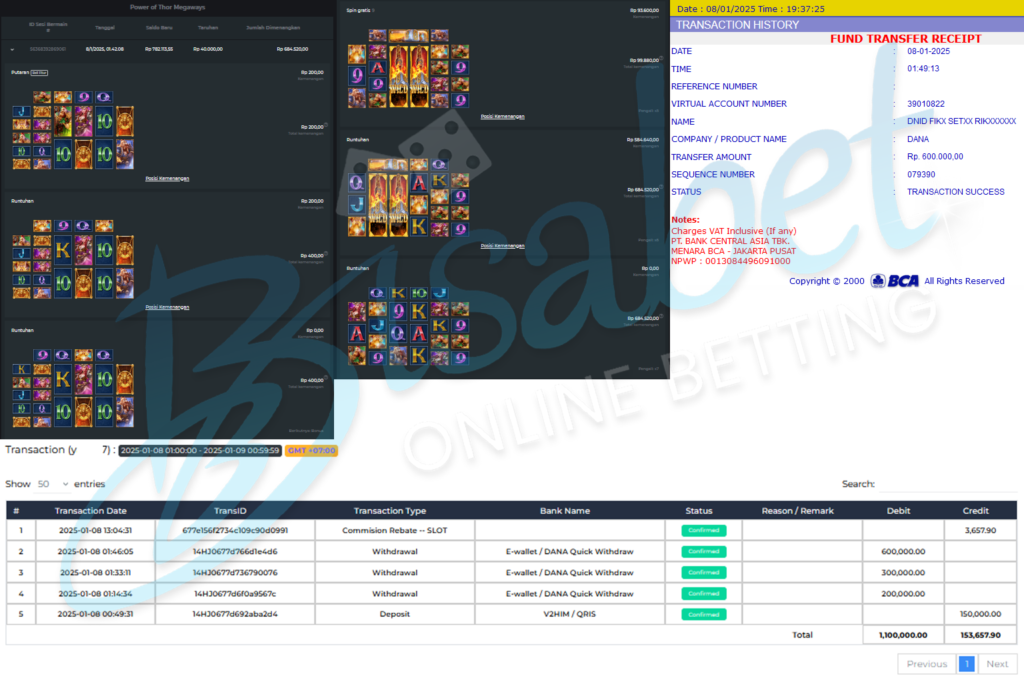
Task: Sort by the Reason / Remark column
Action: coord(797,511)
